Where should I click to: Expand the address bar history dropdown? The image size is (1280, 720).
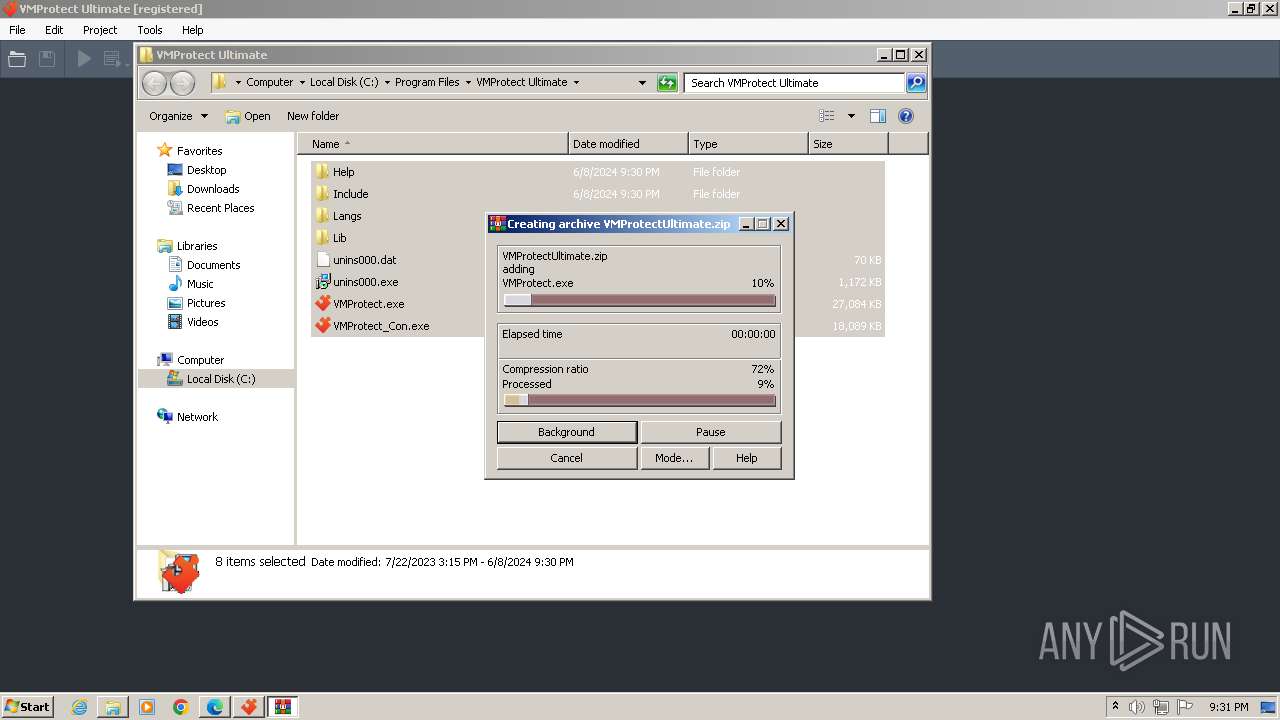tap(642, 83)
